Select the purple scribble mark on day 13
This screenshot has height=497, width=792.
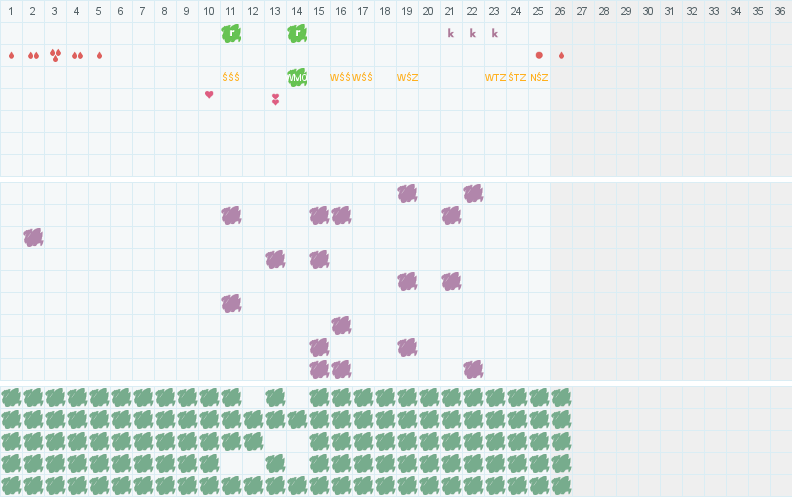coord(275,259)
